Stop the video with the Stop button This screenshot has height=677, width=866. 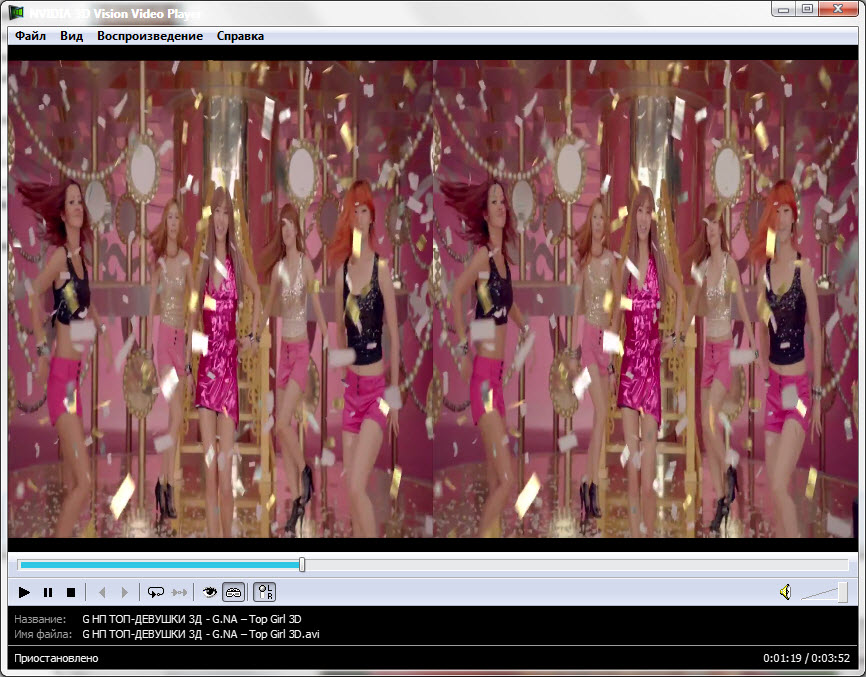point(71,593)
